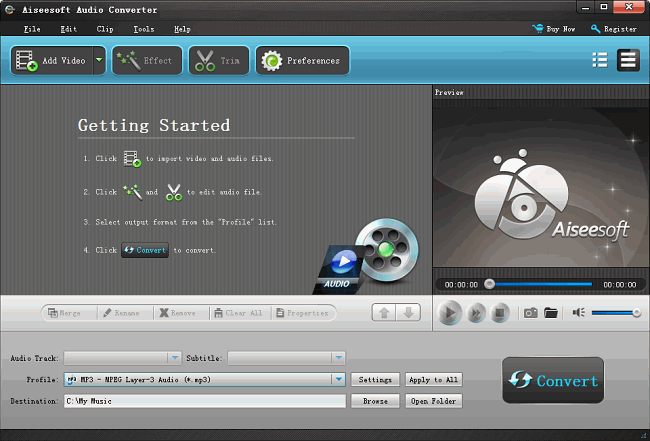650x441 pixels.
Task: Click the preview seek bar handle
Action: (490, 284)
